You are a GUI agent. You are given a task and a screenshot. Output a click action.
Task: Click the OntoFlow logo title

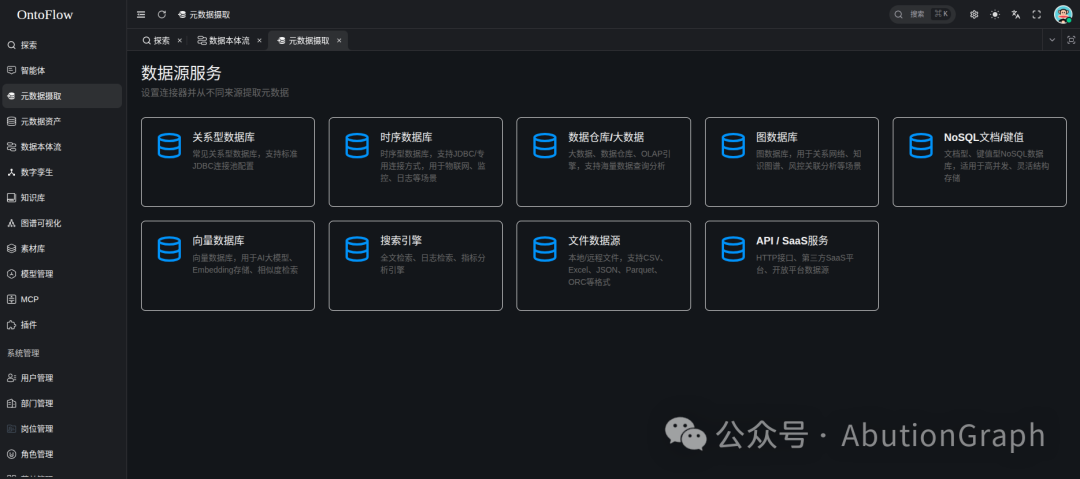tap(45, 15)
